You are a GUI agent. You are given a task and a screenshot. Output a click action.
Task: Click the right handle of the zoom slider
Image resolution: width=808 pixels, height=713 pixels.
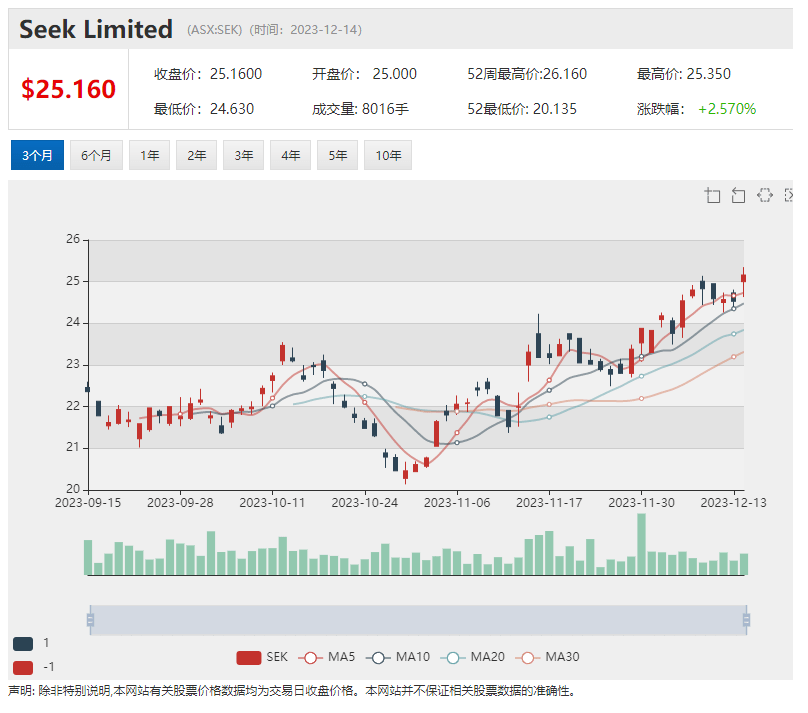click(x=746, y=620)
